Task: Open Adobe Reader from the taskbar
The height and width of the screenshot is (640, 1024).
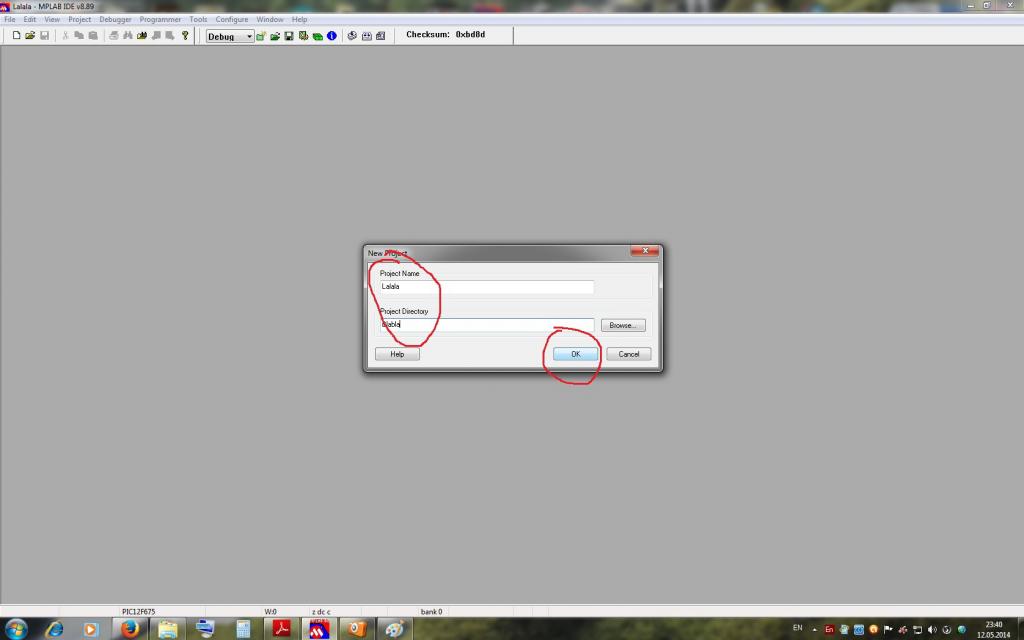Action: point(282,628)
